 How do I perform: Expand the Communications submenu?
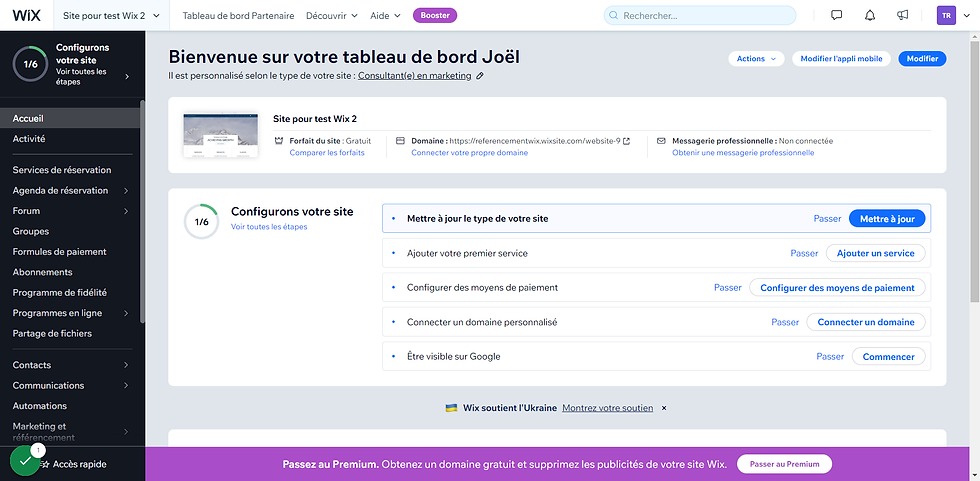pyautogui.click(x=126, y=385)
